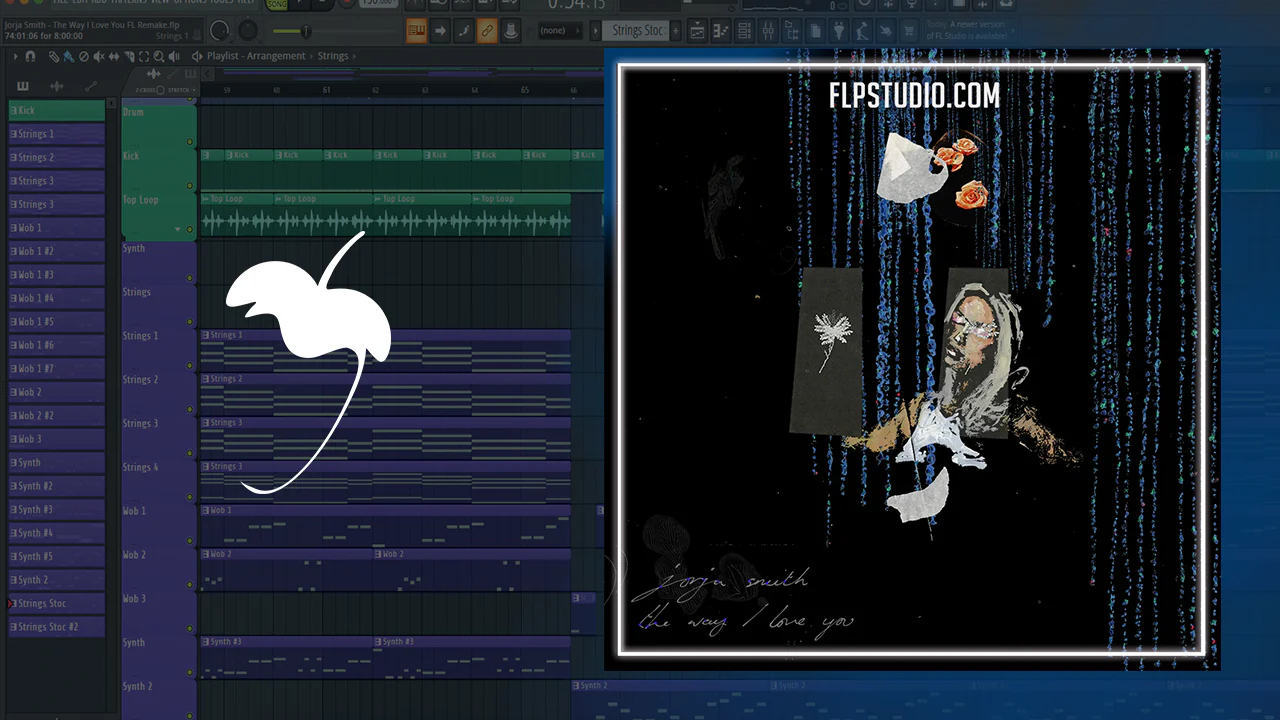Viewport: 1280px width, 720px height.
Task: Select the Synth #3 pattern in the picker
Action: [57, 509]
